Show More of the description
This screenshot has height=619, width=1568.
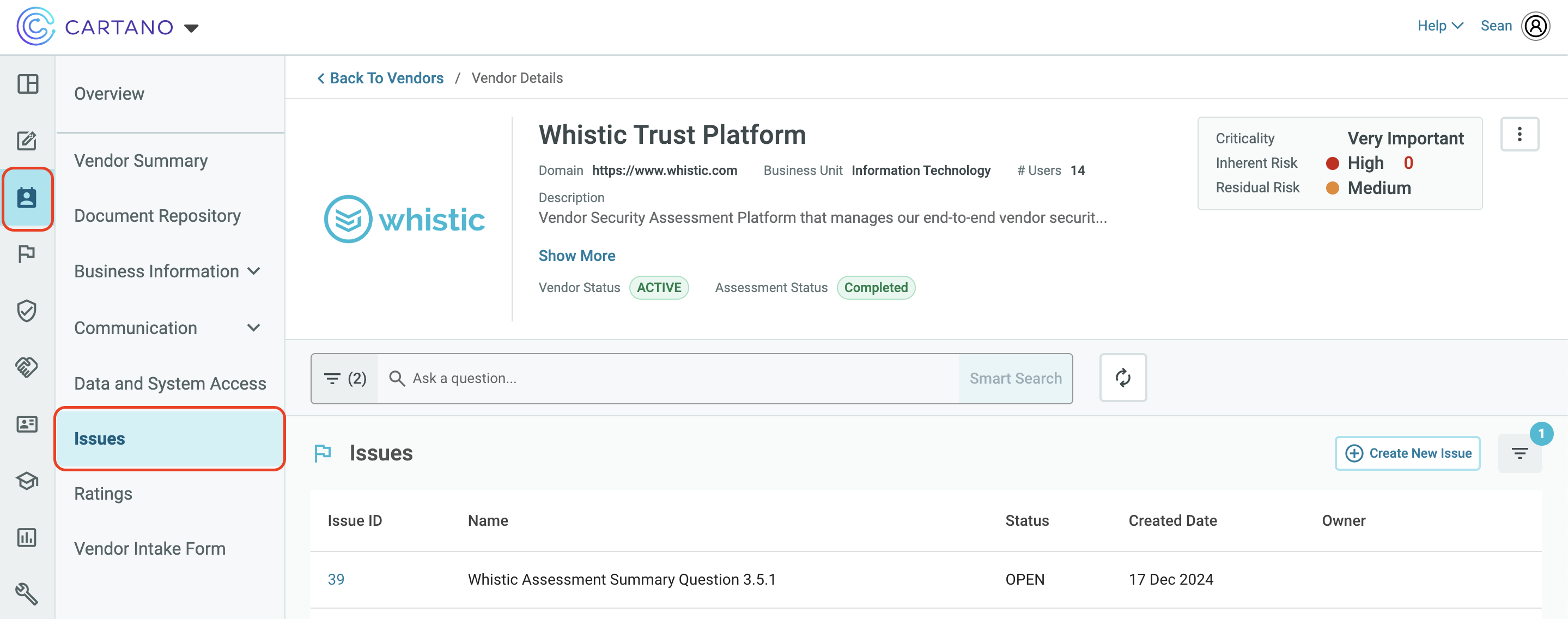pyautogui.click(x=576, y=256)
